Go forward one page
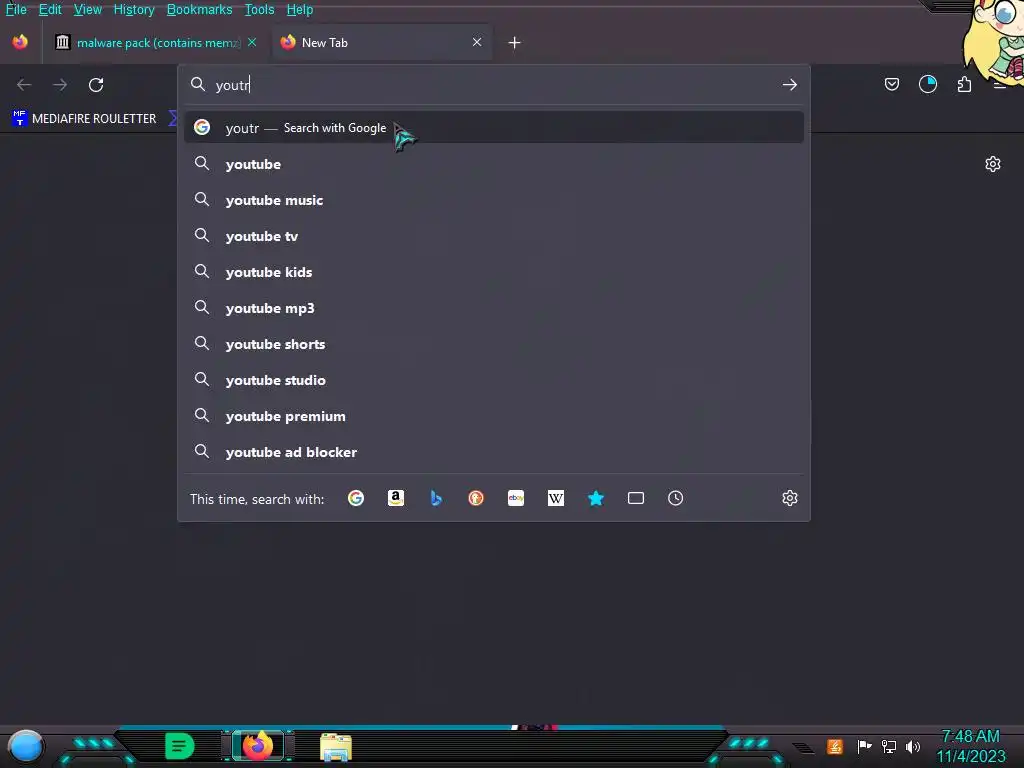Screen dimensions: 1024x768 [x=60, y=85]
